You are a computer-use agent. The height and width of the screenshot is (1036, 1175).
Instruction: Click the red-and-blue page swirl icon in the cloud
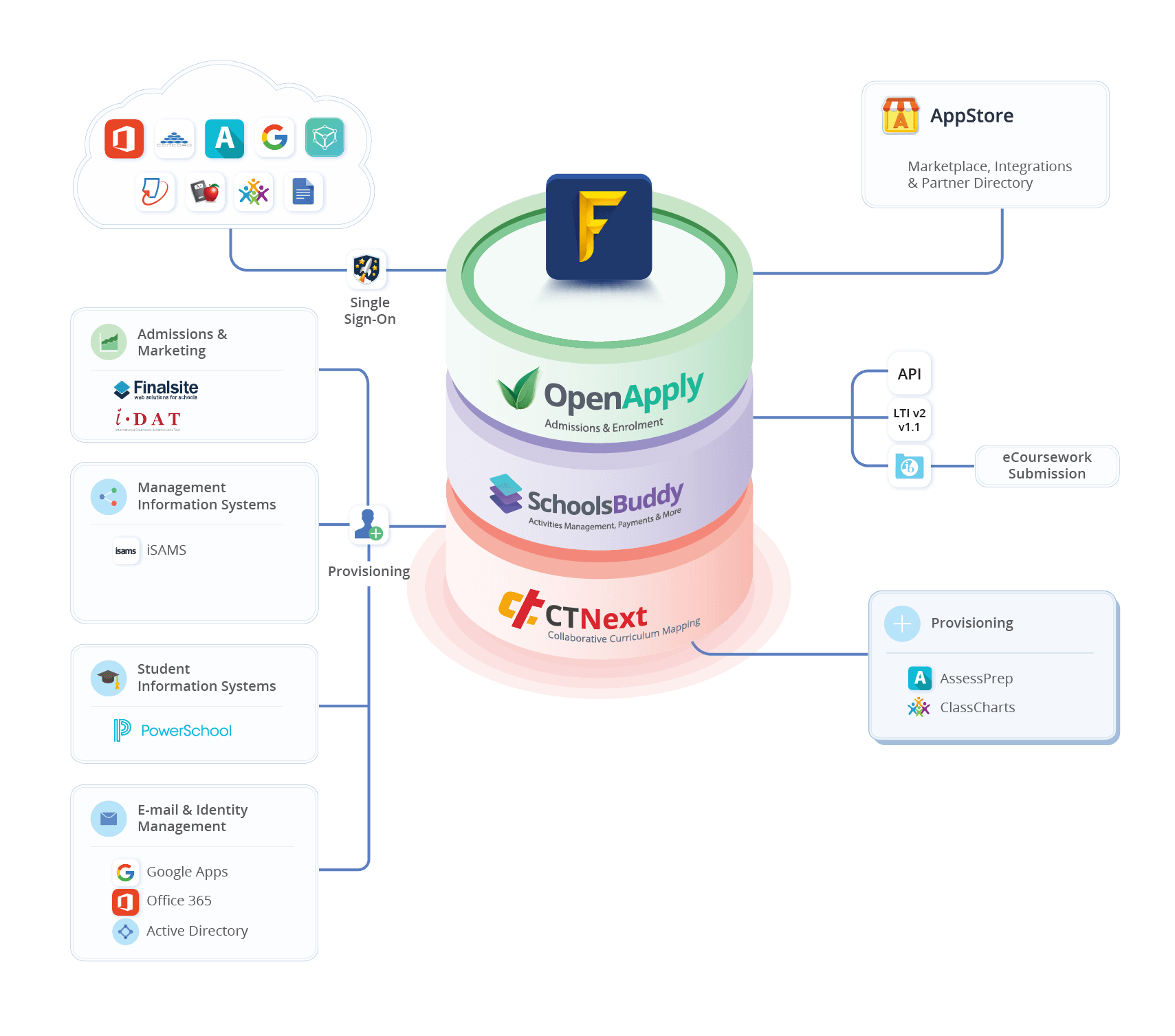pos(155,192)
